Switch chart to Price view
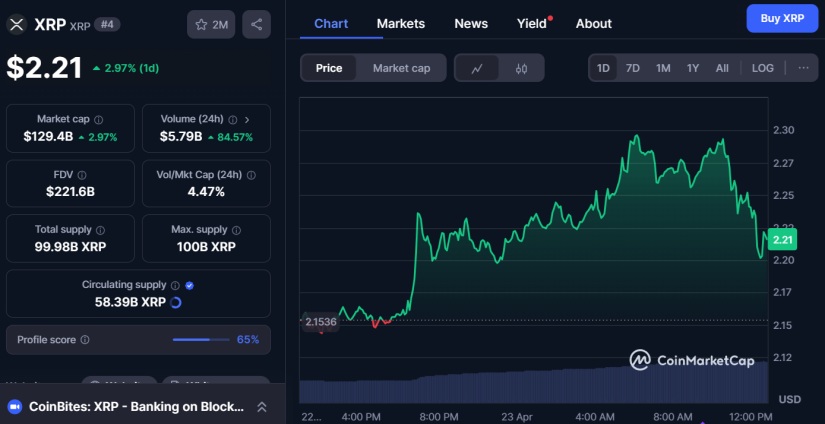The height and width of the screenshot is (424, 825). [329, 68]
